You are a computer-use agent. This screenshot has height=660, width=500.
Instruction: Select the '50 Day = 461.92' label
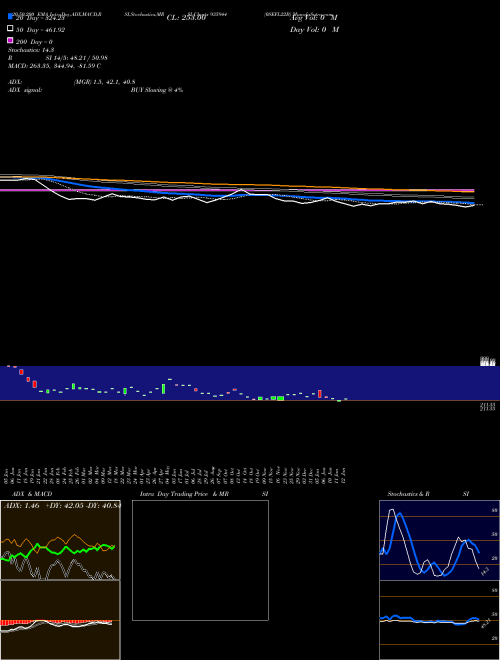point(40,30)
